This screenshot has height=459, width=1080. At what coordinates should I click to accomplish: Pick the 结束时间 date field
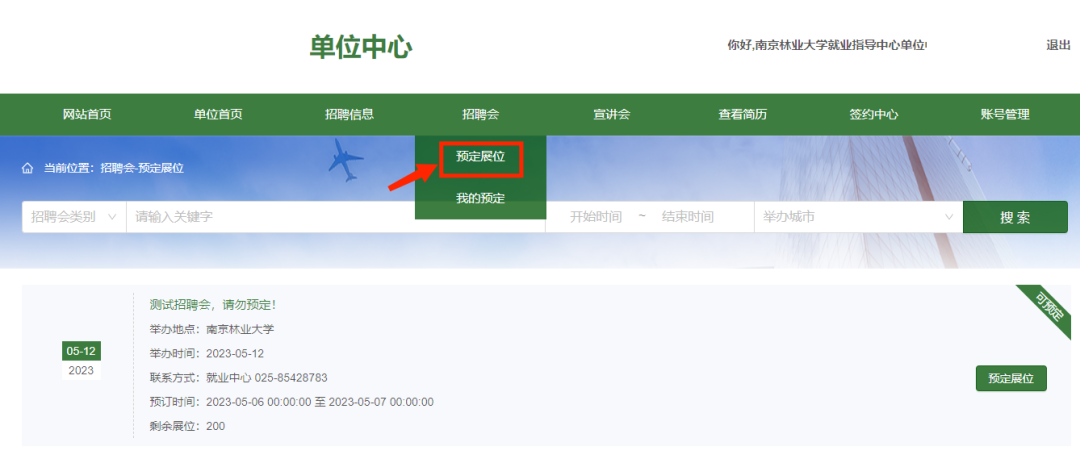click(x=688, y=217)
